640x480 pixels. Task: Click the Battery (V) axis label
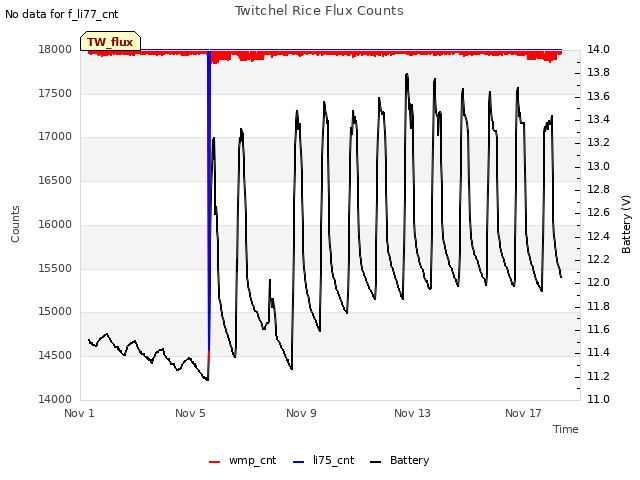coord(626,224)
